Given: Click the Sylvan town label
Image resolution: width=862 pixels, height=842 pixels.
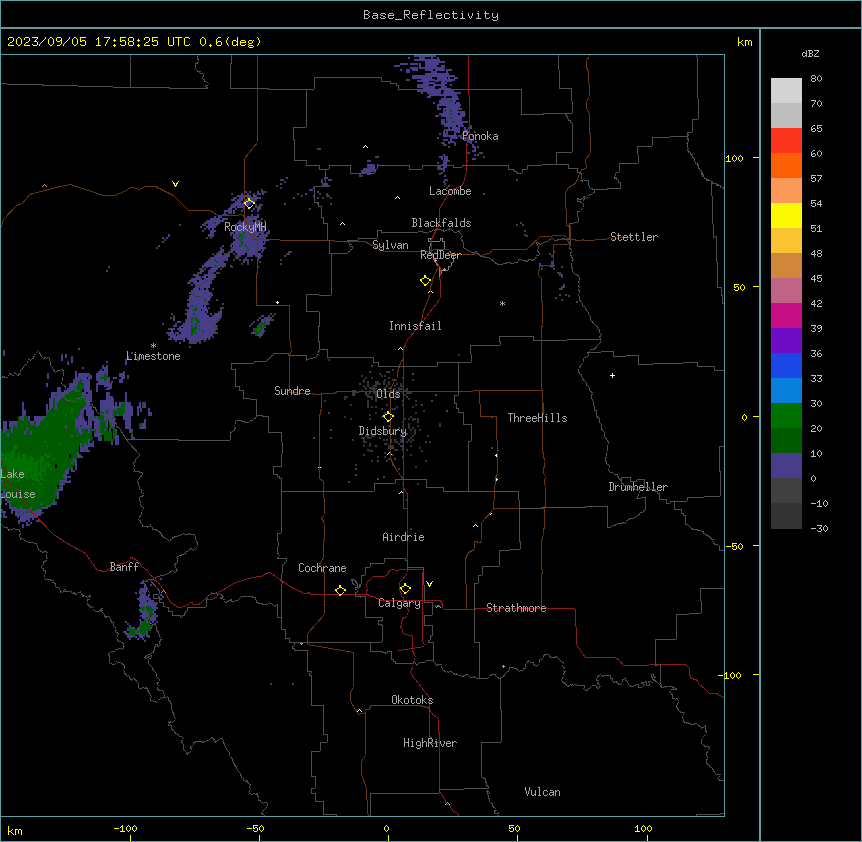Looking at the screenshot, I should click(x=390, y=245).
